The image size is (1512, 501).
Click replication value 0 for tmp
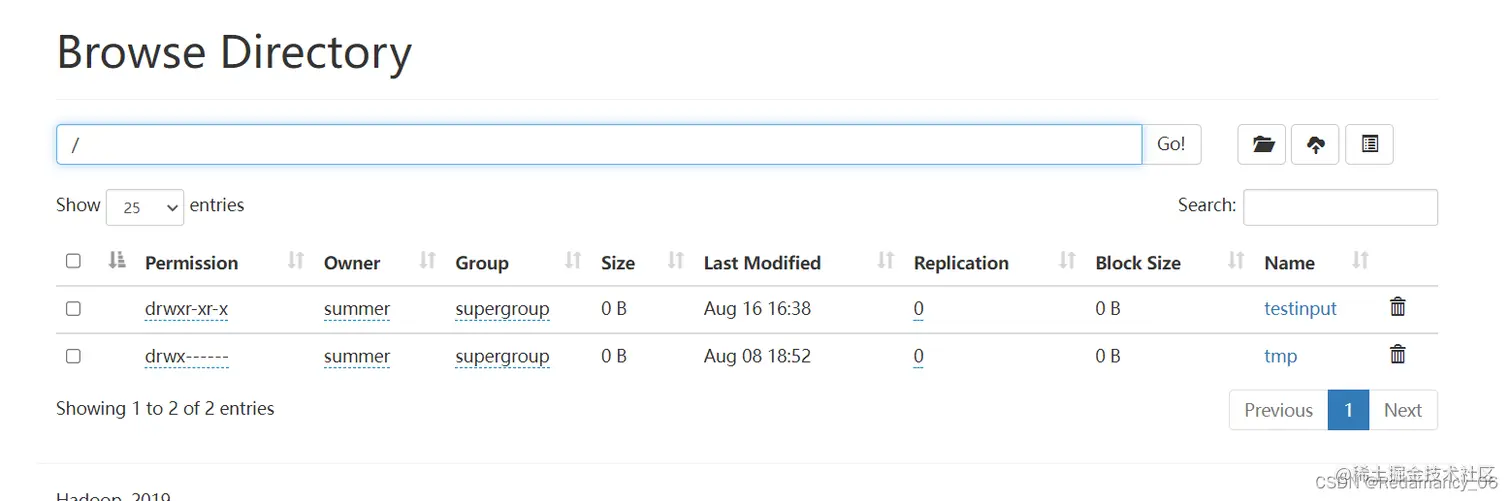(x=919, y=356)
